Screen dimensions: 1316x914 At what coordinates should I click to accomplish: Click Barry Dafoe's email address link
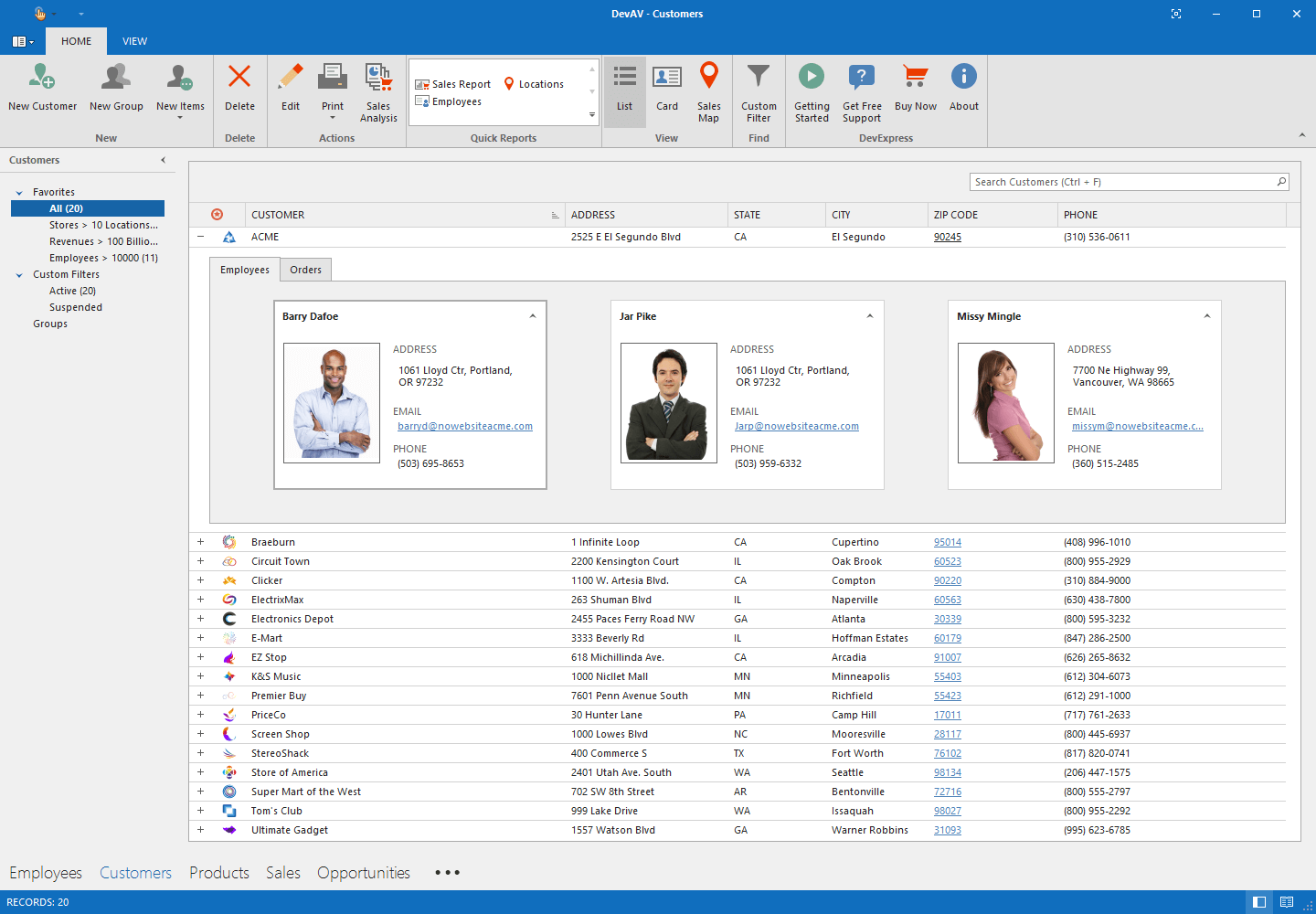[x=464, y=426]
